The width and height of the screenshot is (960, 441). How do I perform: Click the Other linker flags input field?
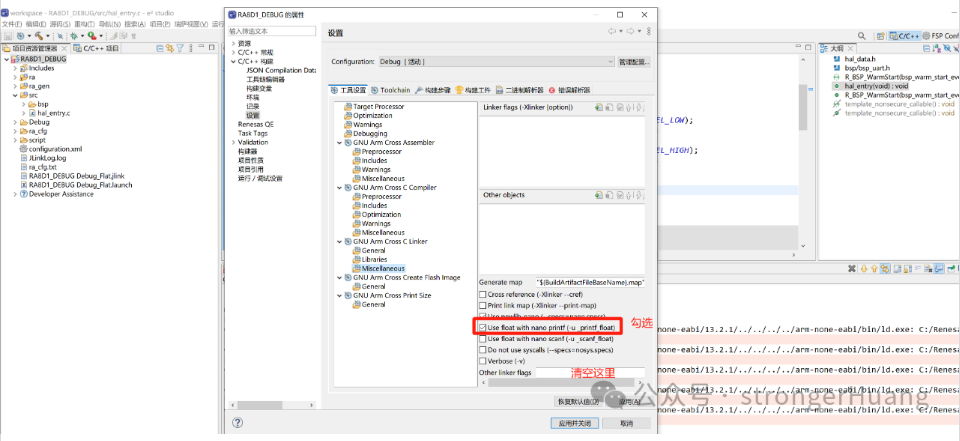[x=590, y=372]
